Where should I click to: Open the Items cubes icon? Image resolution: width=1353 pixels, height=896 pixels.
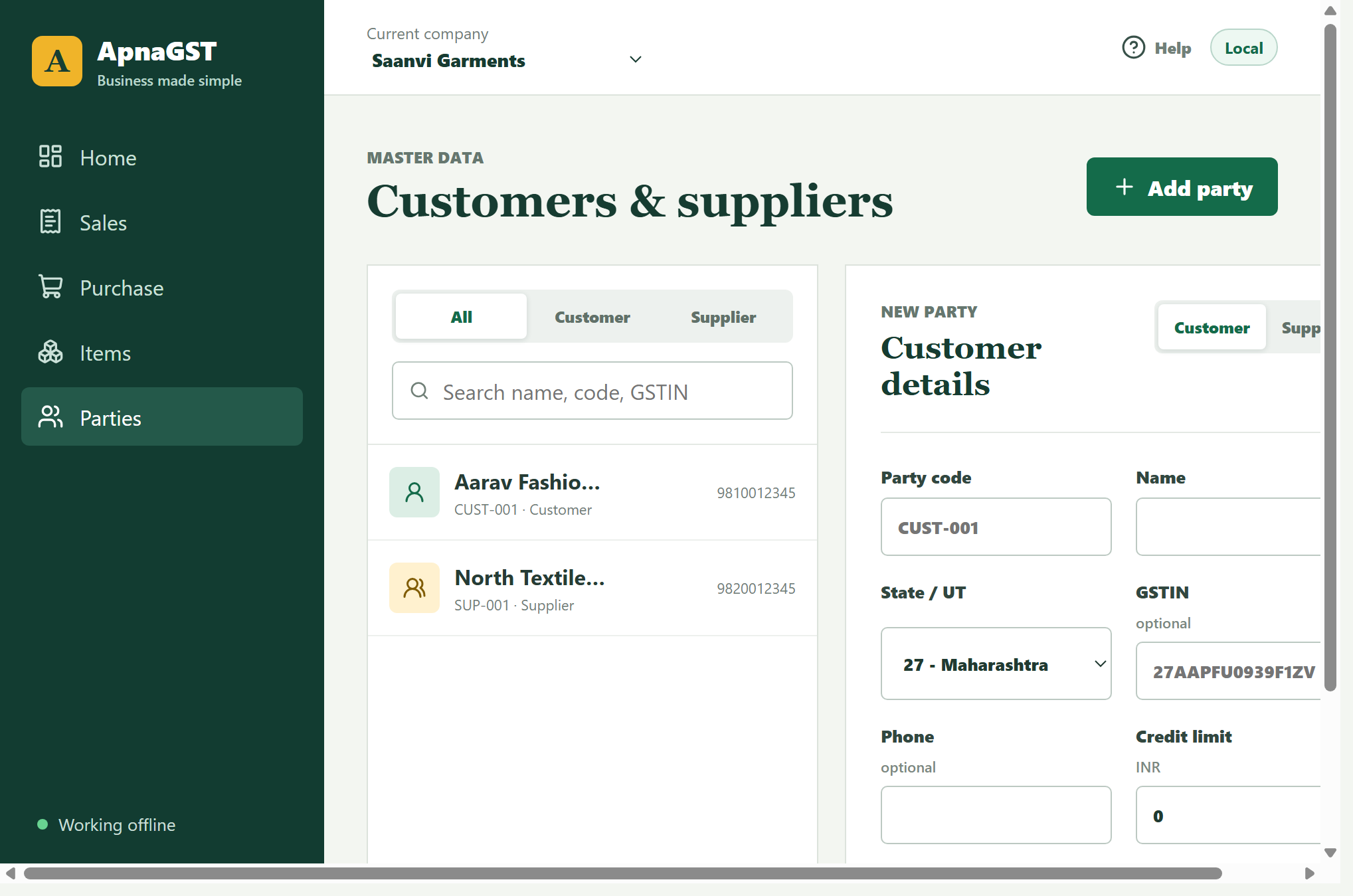tap(50, 352)
